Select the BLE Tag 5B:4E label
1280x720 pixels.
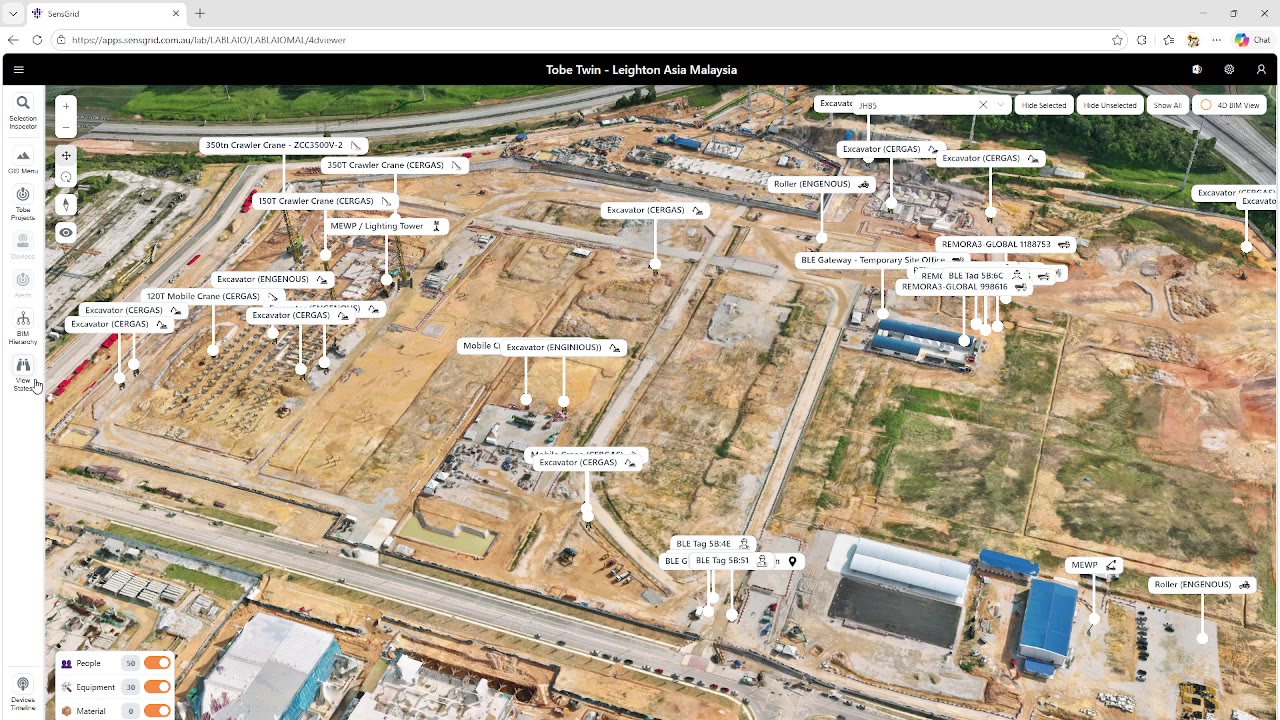coord(712,544)
